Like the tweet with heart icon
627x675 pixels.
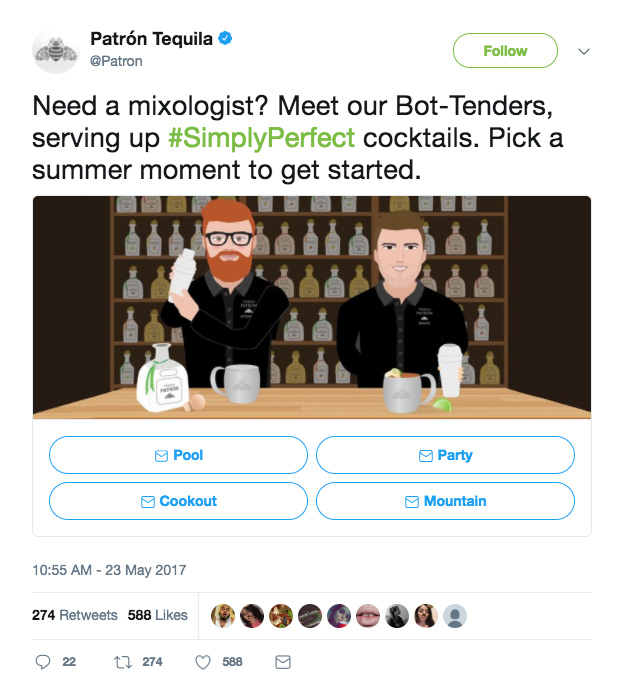coord(203,662)
